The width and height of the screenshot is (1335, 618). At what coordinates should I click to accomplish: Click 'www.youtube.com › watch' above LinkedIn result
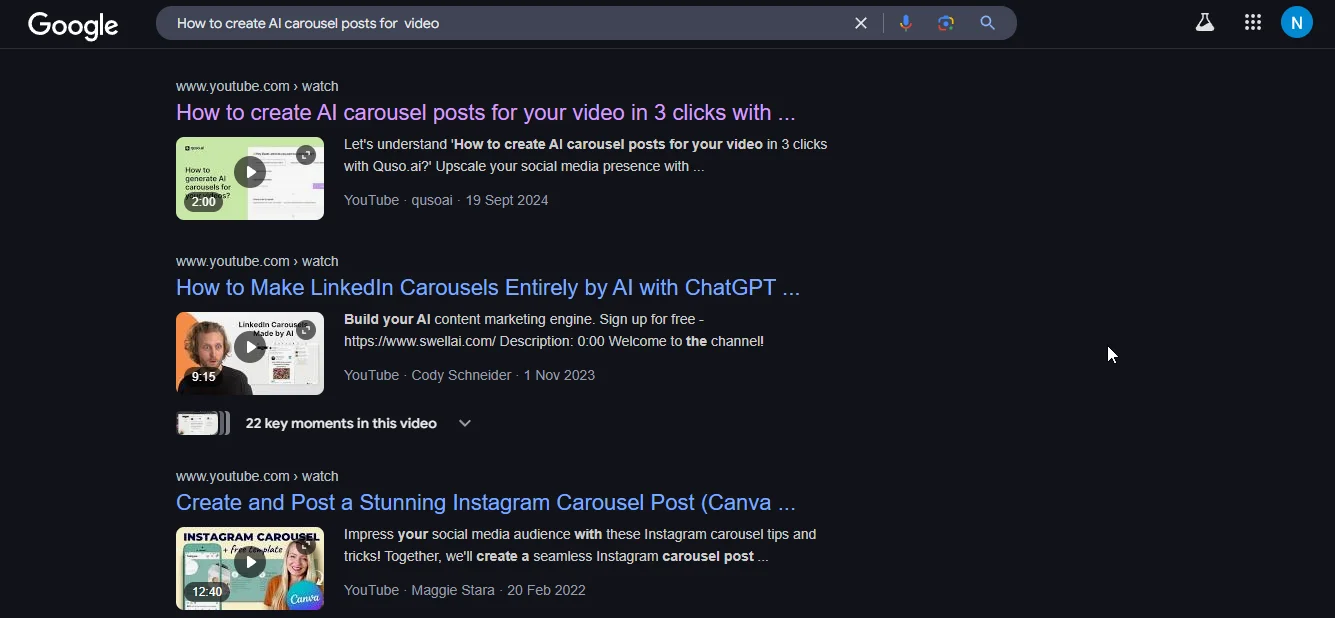257,261
